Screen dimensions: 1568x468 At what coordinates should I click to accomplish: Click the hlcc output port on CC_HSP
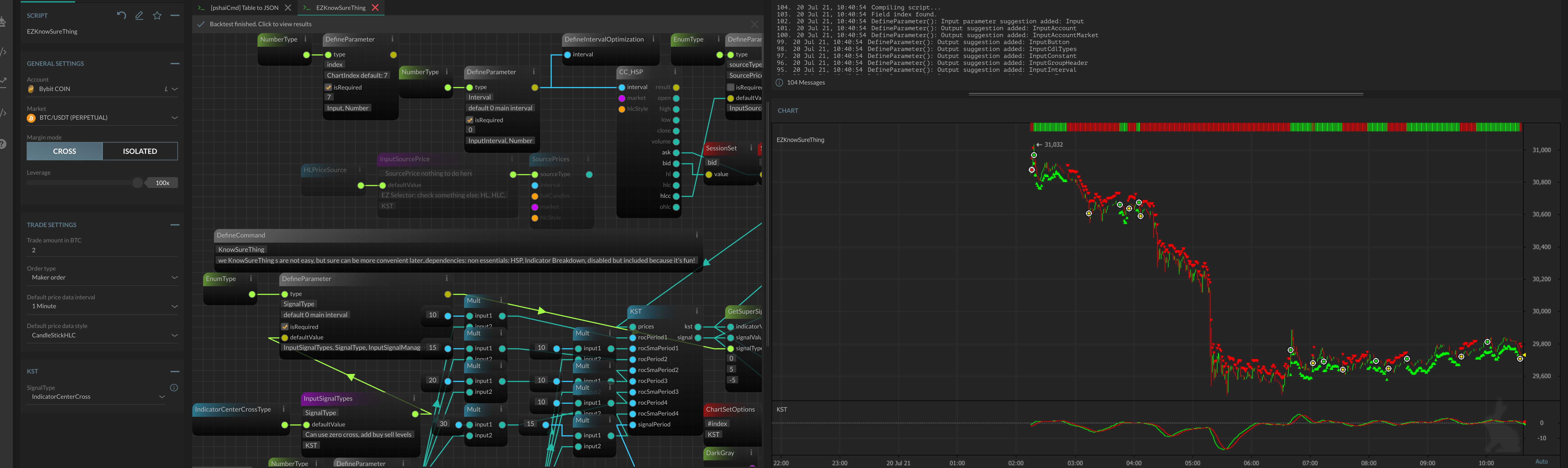tap(676, 196)
